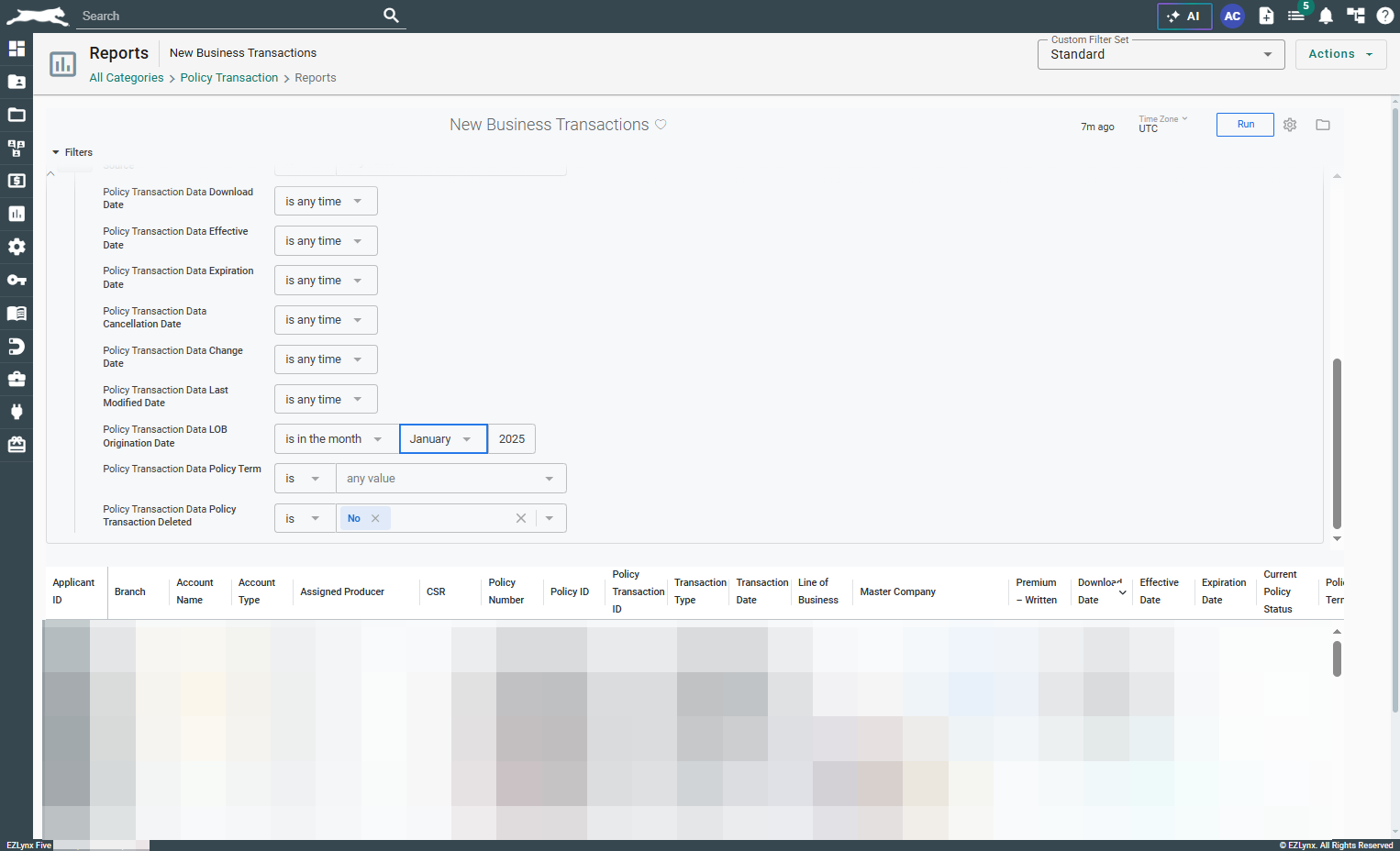Click the magnet icon in the sidebar
The height and width of the screenshot is (851, 1400).
click(x=17, y=346)
